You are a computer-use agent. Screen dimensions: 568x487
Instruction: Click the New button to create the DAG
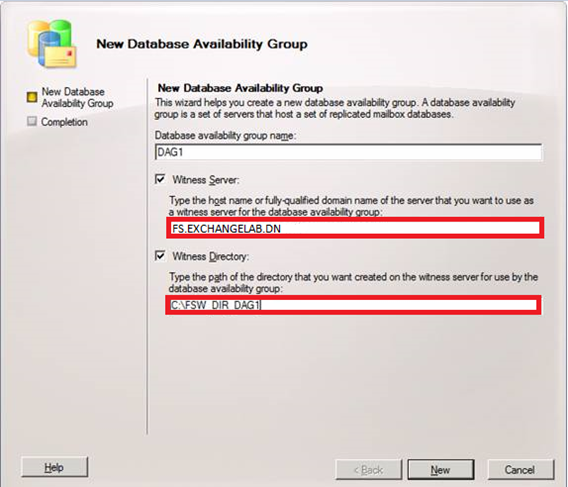coord(441,470)
